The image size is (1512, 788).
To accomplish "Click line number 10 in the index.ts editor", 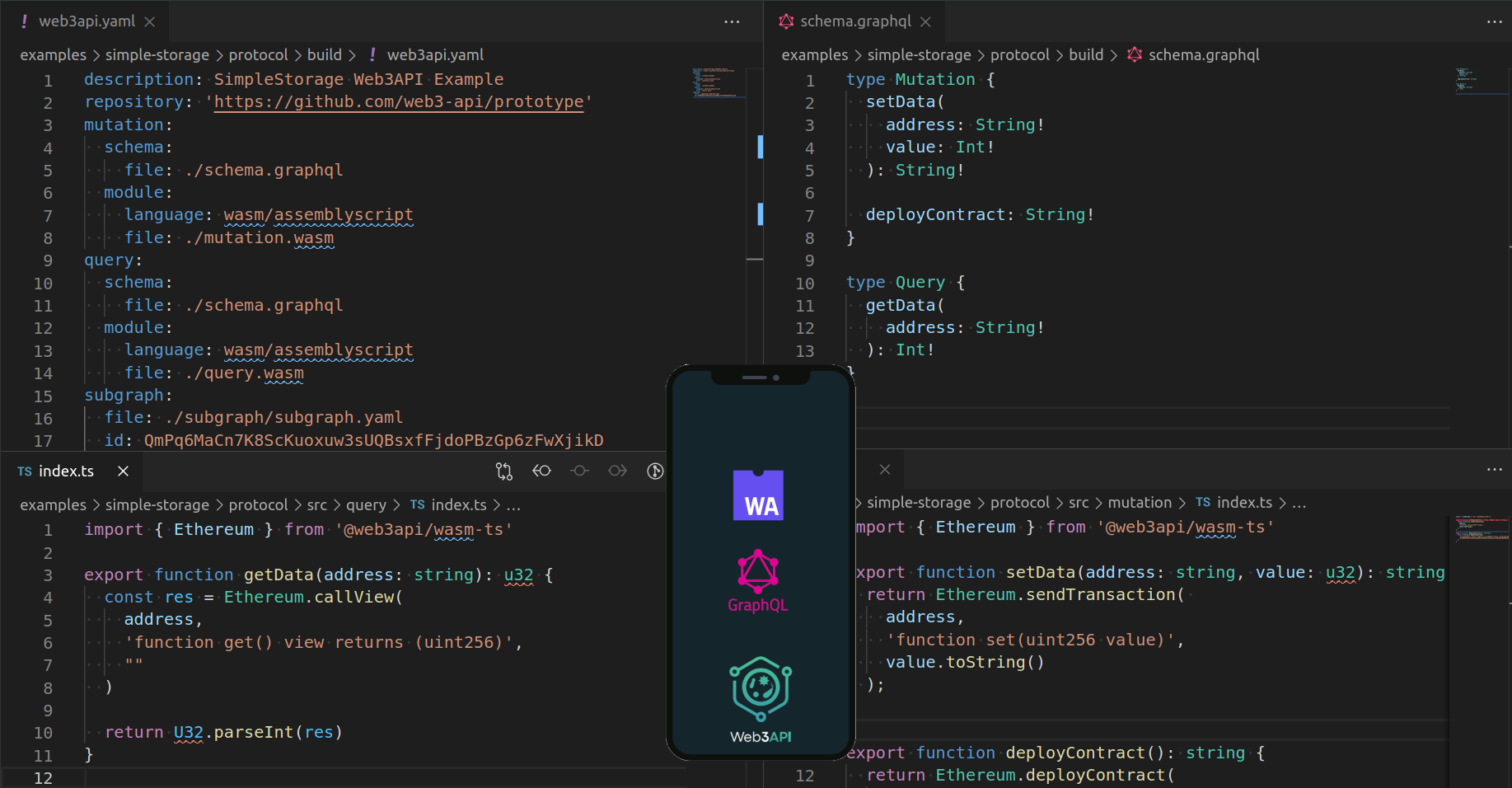I will [44, 732].
